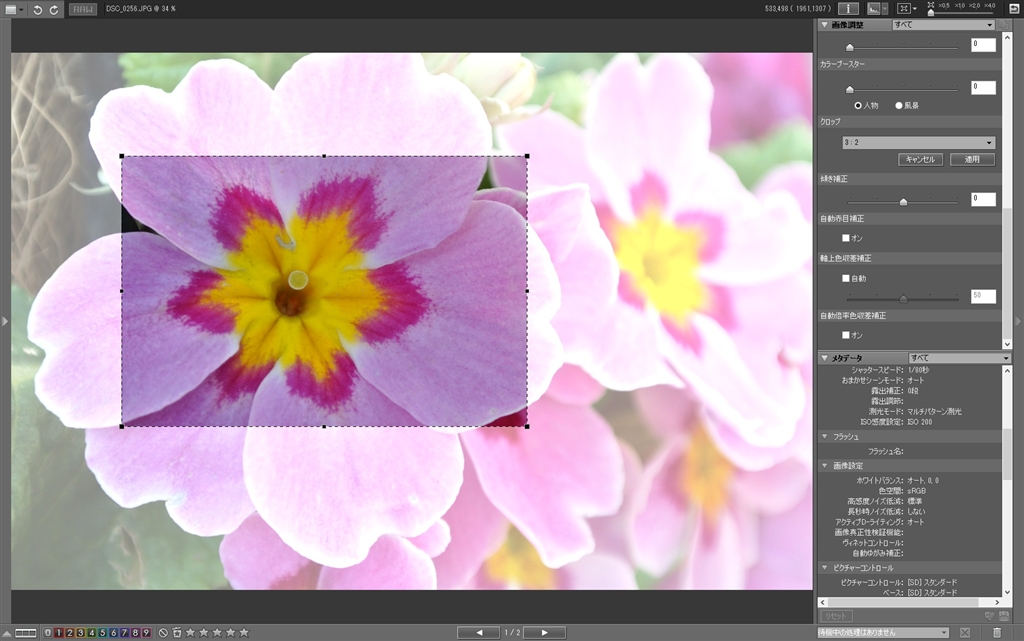The image size is (1024, 641).
Task: Click the キャンセル crop button
Action: tap(920, 159)
